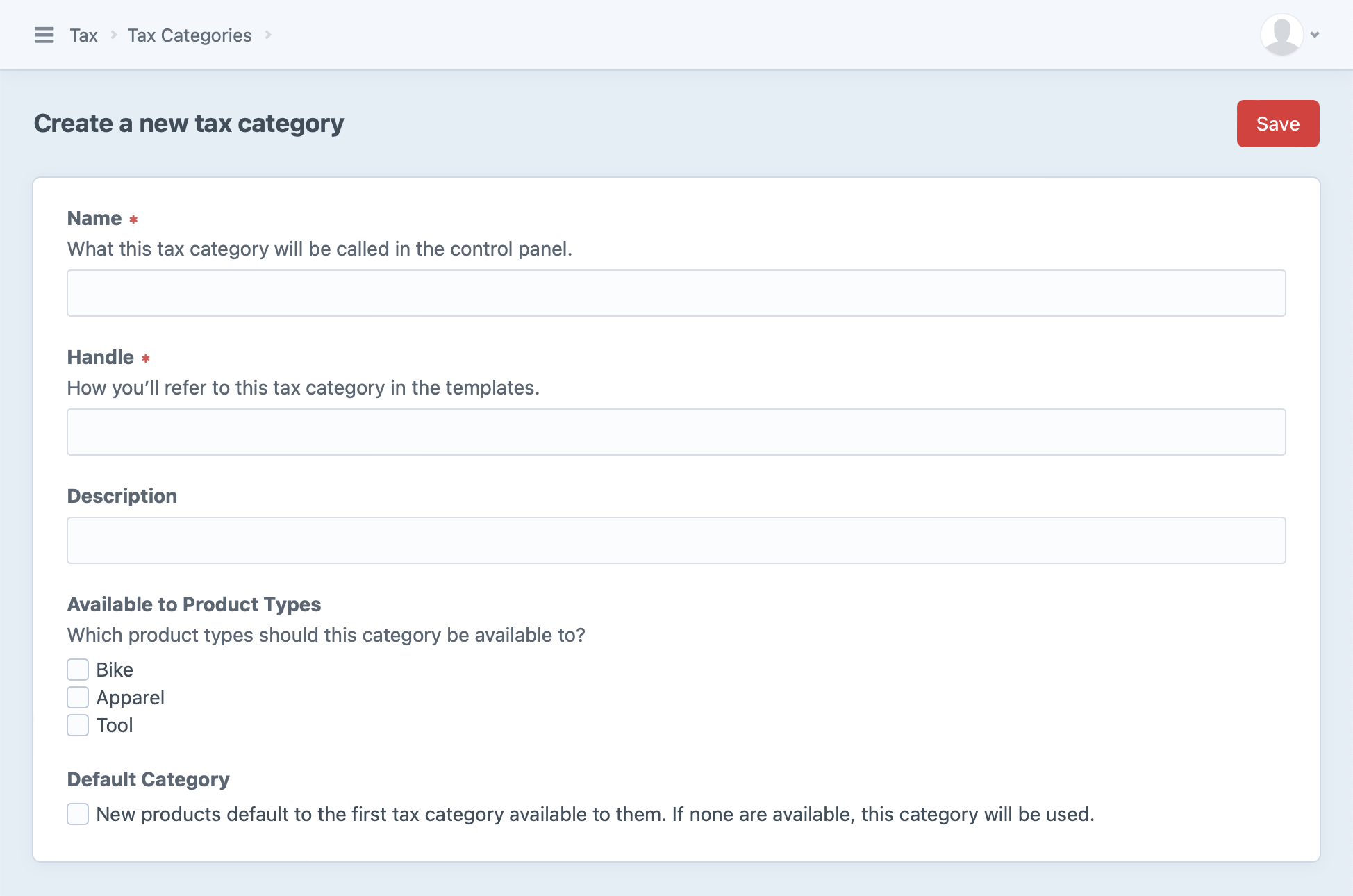Toggle Bike by clicking its label
Image resolution: width=1353 pixels, height=896 pixels.
point(115,669)
